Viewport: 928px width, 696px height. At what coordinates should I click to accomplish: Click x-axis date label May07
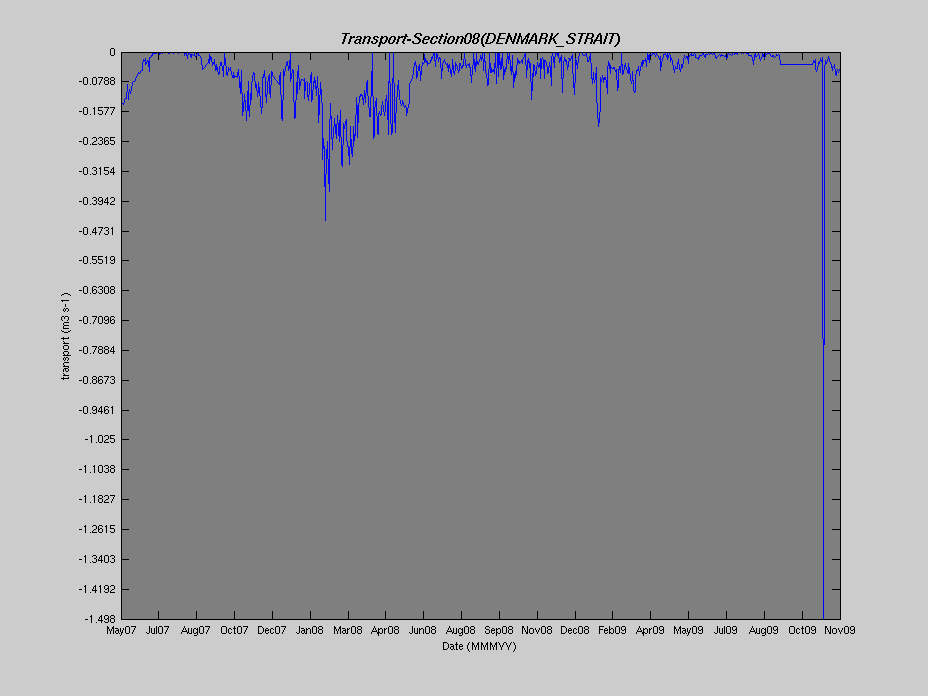121,630
